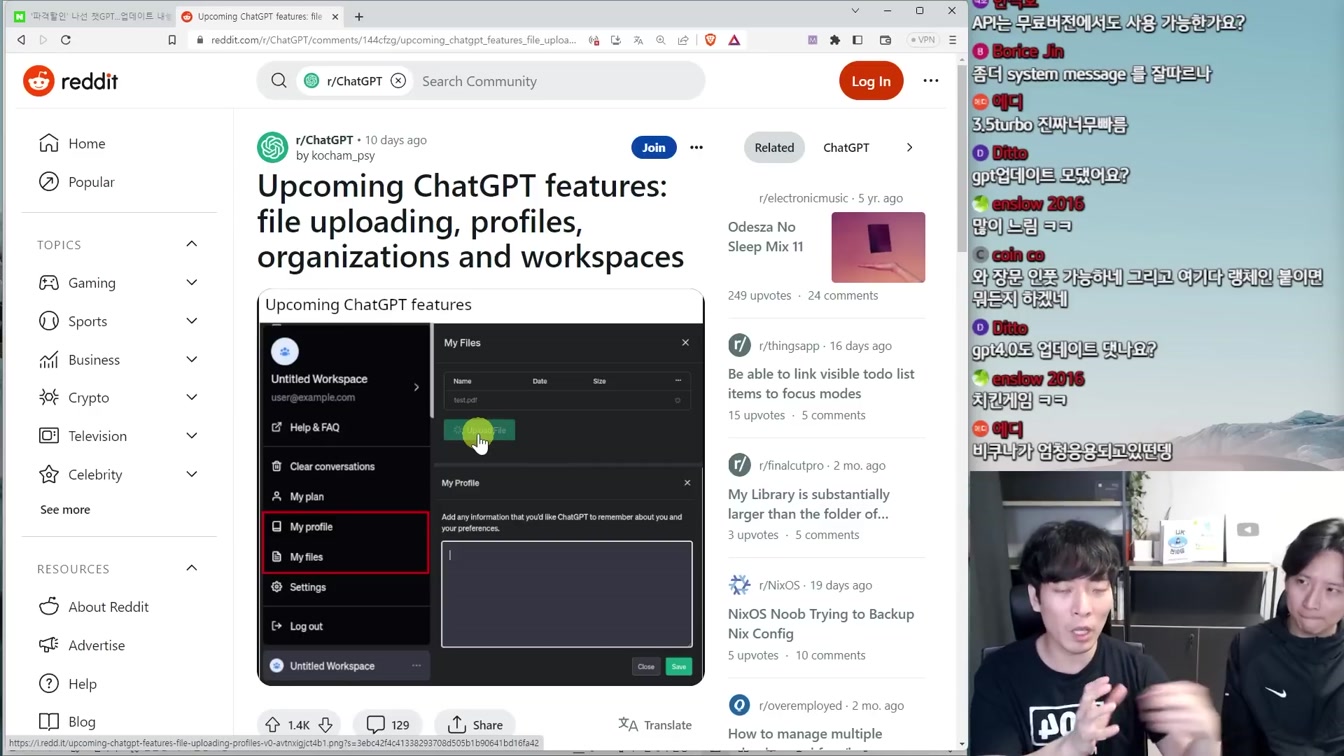Click the Gaming controller icon
Image resolution: width=1344 pixels, height=756 pixels.
(x=49, y=283)
